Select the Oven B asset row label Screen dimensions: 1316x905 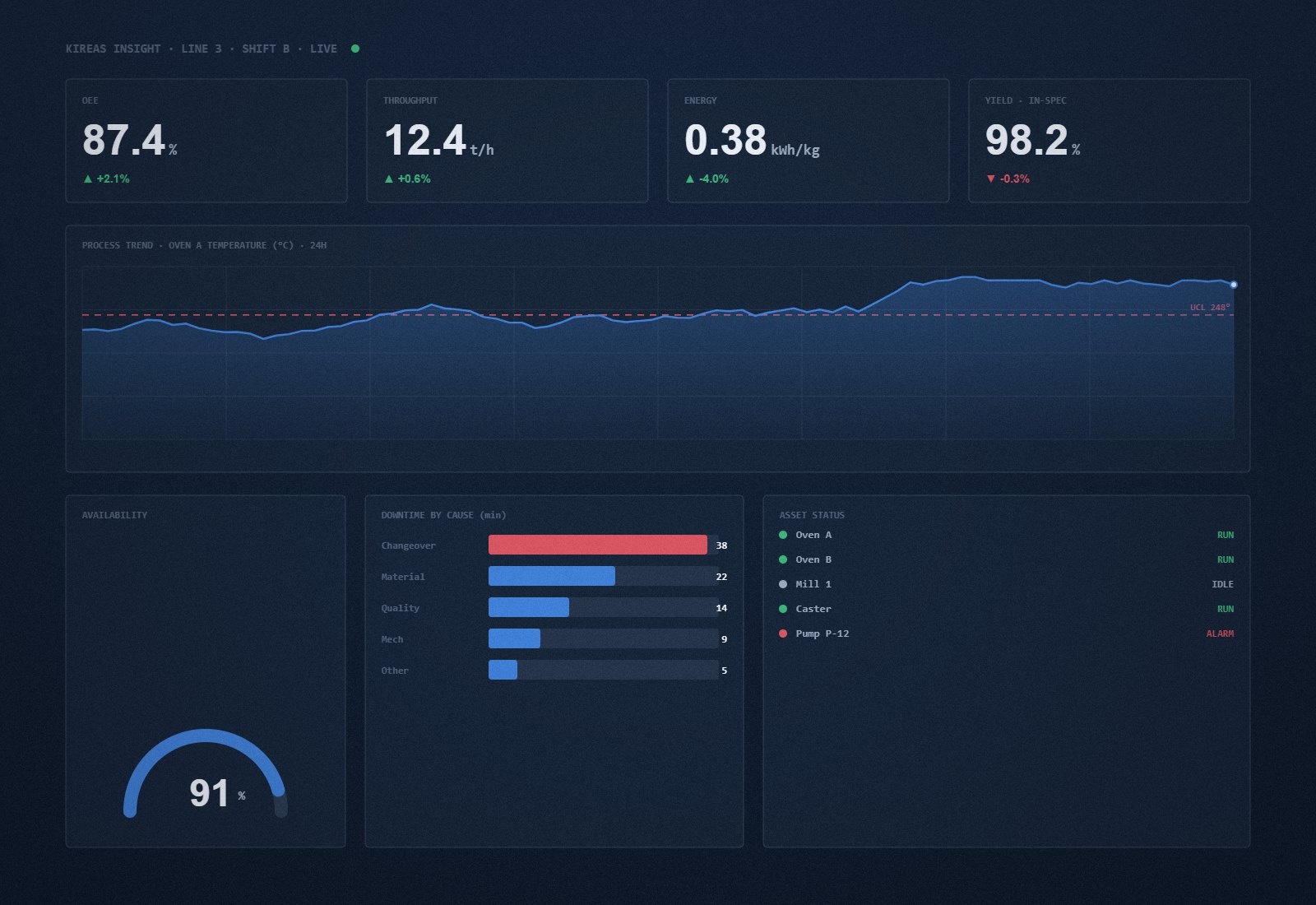coord(813,559)
